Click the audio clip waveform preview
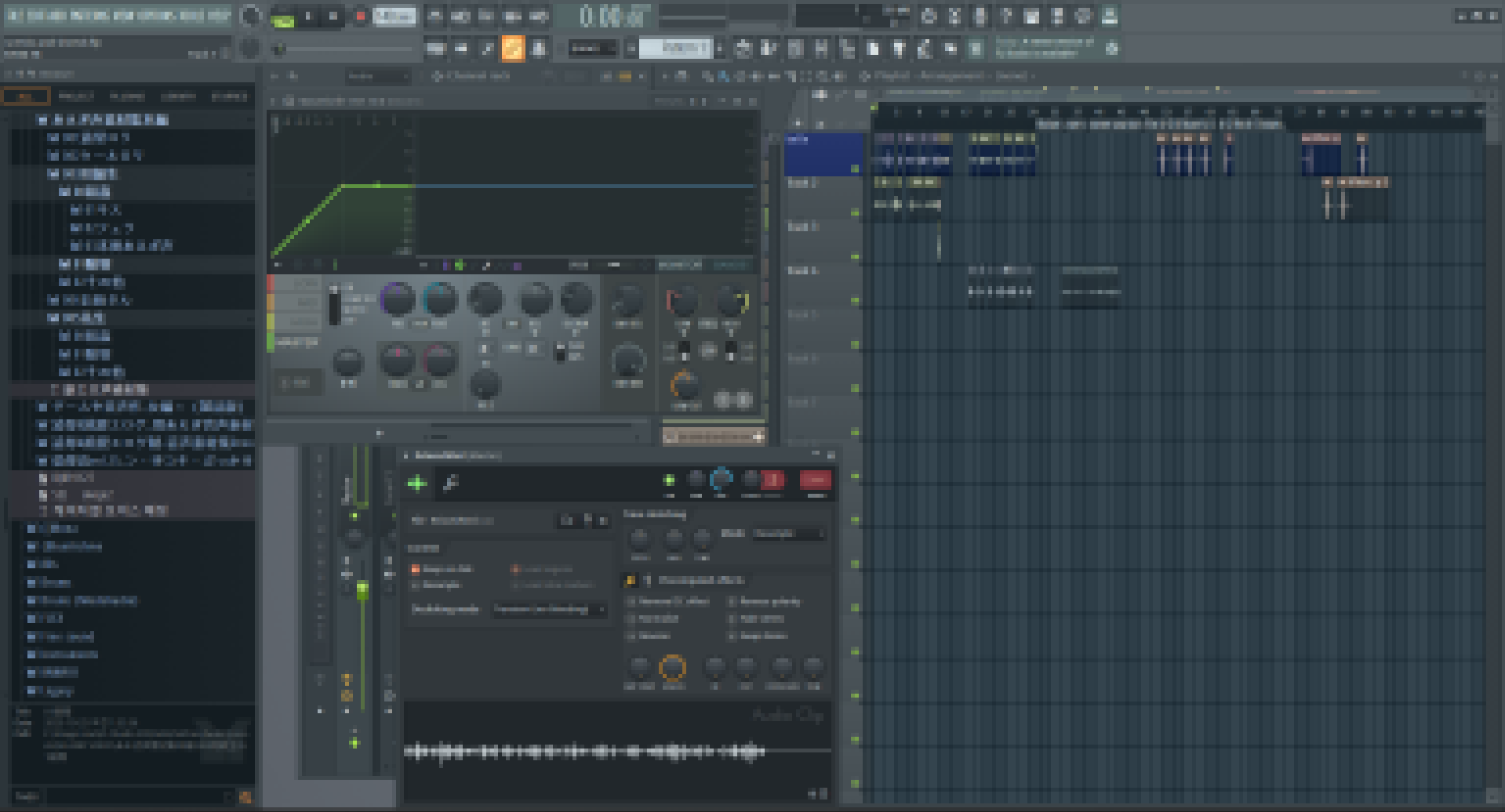Screen dimensions: 1505x812 tap(617, 751)
